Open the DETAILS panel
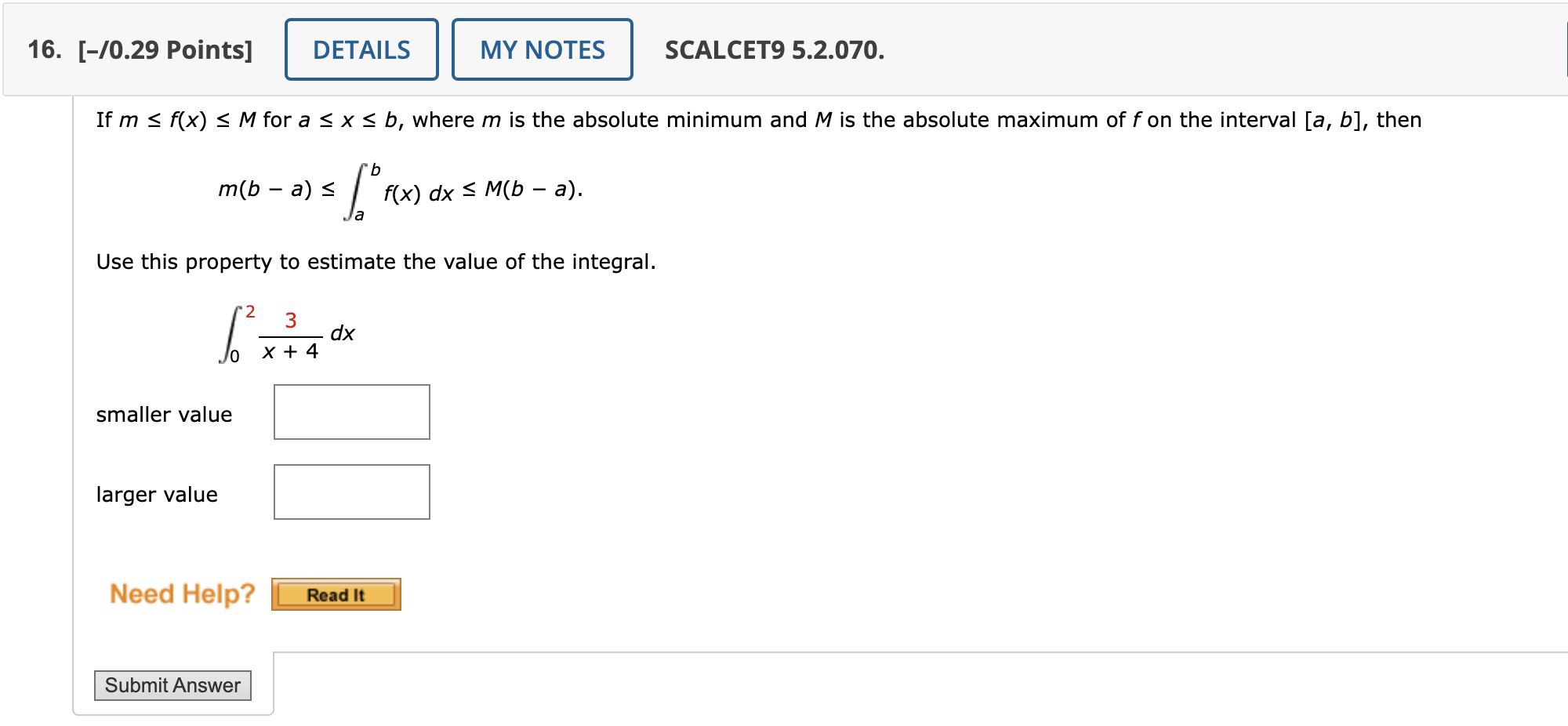1568x726 pixels. pyautogui.click(x=361, y=49)
